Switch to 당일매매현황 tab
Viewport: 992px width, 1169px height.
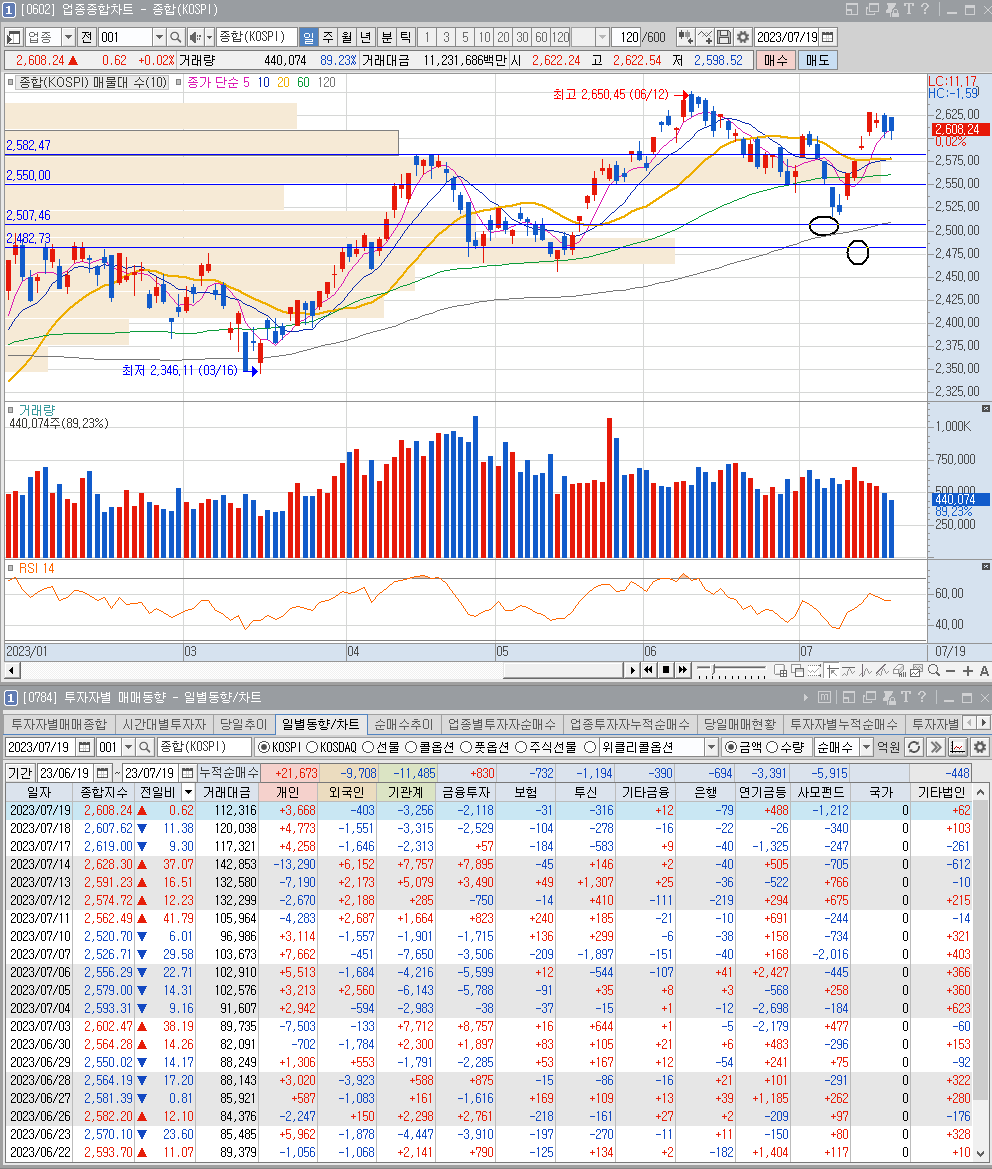740,725
